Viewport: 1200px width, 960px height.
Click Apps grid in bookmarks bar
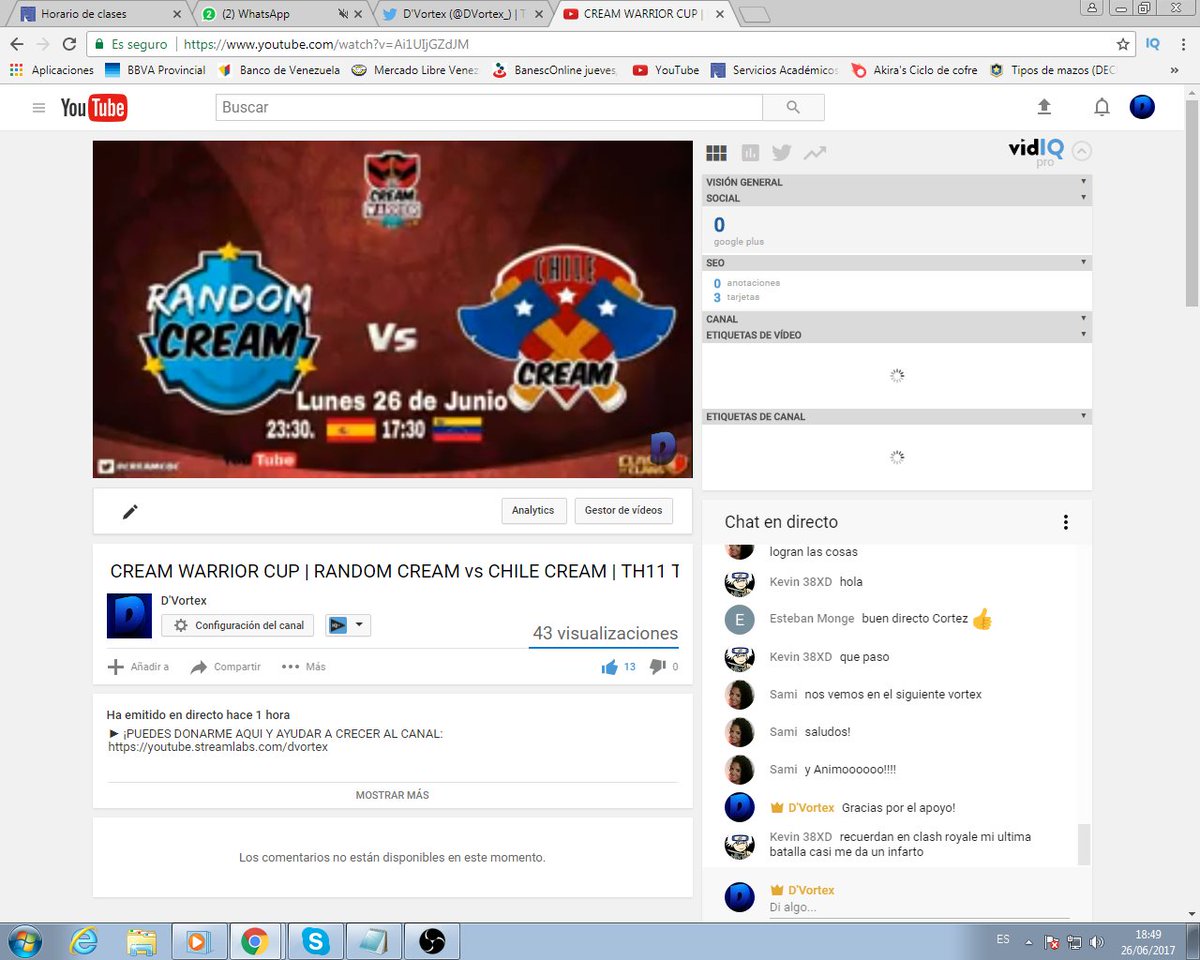pos(16,70)
